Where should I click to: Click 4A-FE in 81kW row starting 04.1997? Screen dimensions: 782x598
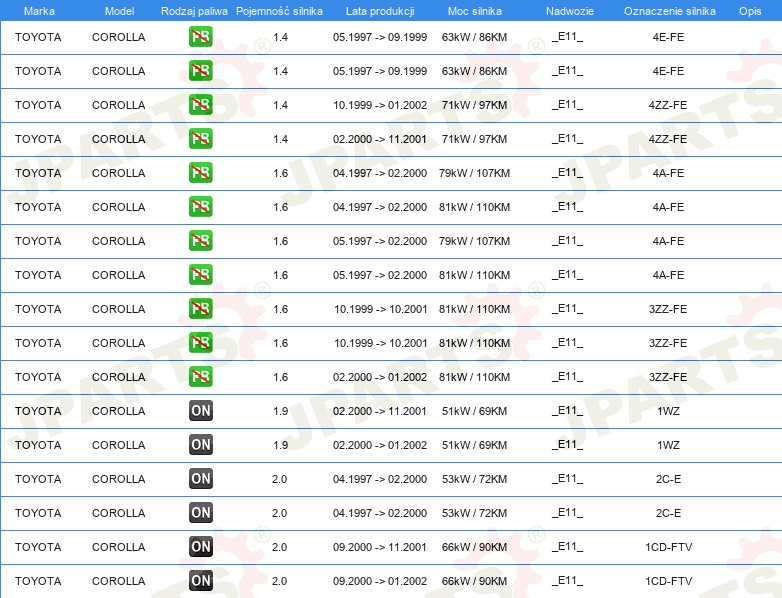(x=668, y=207)
